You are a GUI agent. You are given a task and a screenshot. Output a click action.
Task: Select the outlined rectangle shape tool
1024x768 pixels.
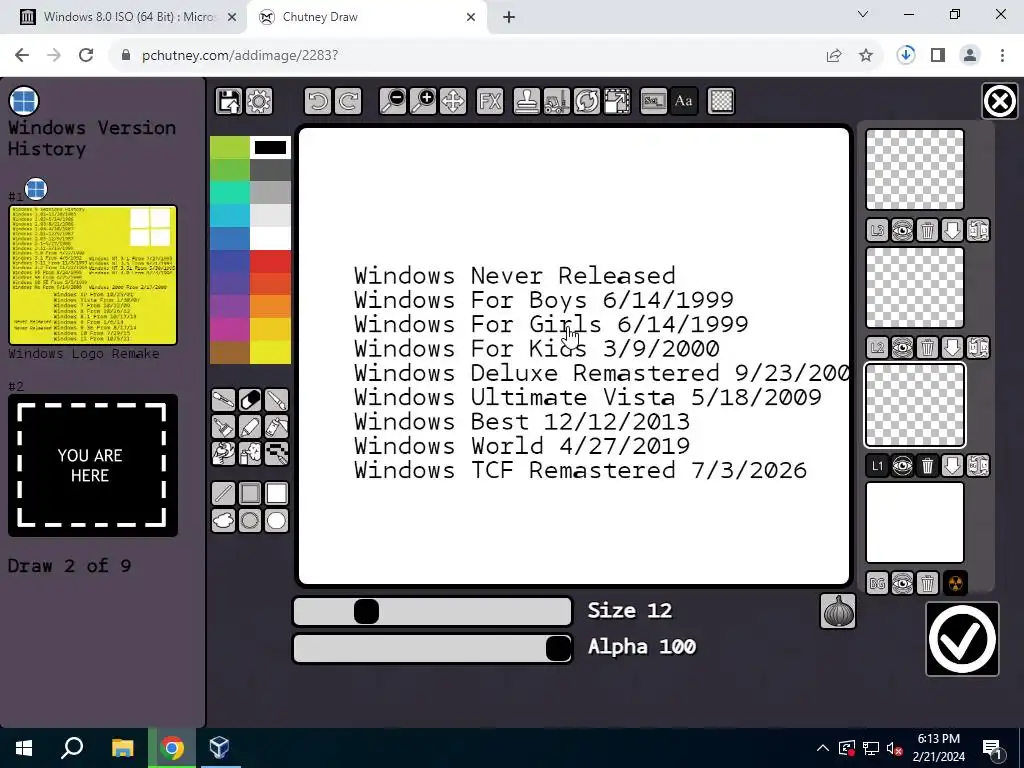point(250,494)
